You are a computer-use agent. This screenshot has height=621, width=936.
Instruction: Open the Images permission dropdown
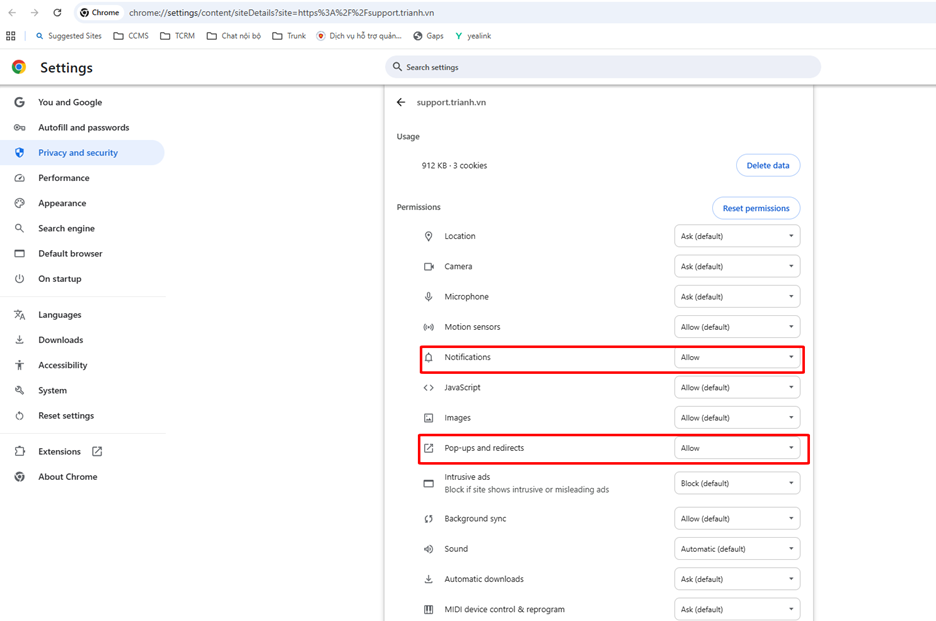point(737,418)
